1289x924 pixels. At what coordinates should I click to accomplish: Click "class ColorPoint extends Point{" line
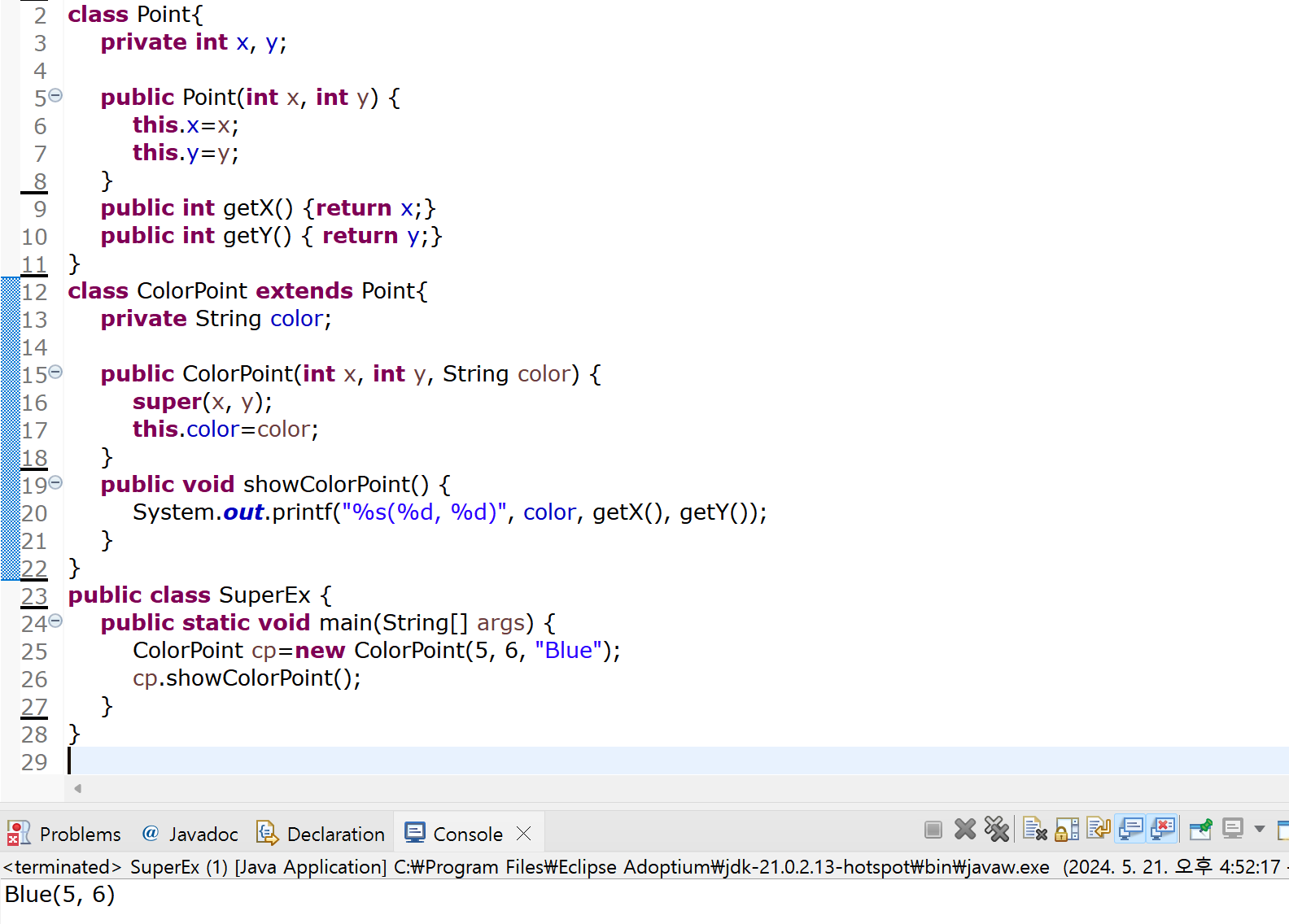coord(247,291)
